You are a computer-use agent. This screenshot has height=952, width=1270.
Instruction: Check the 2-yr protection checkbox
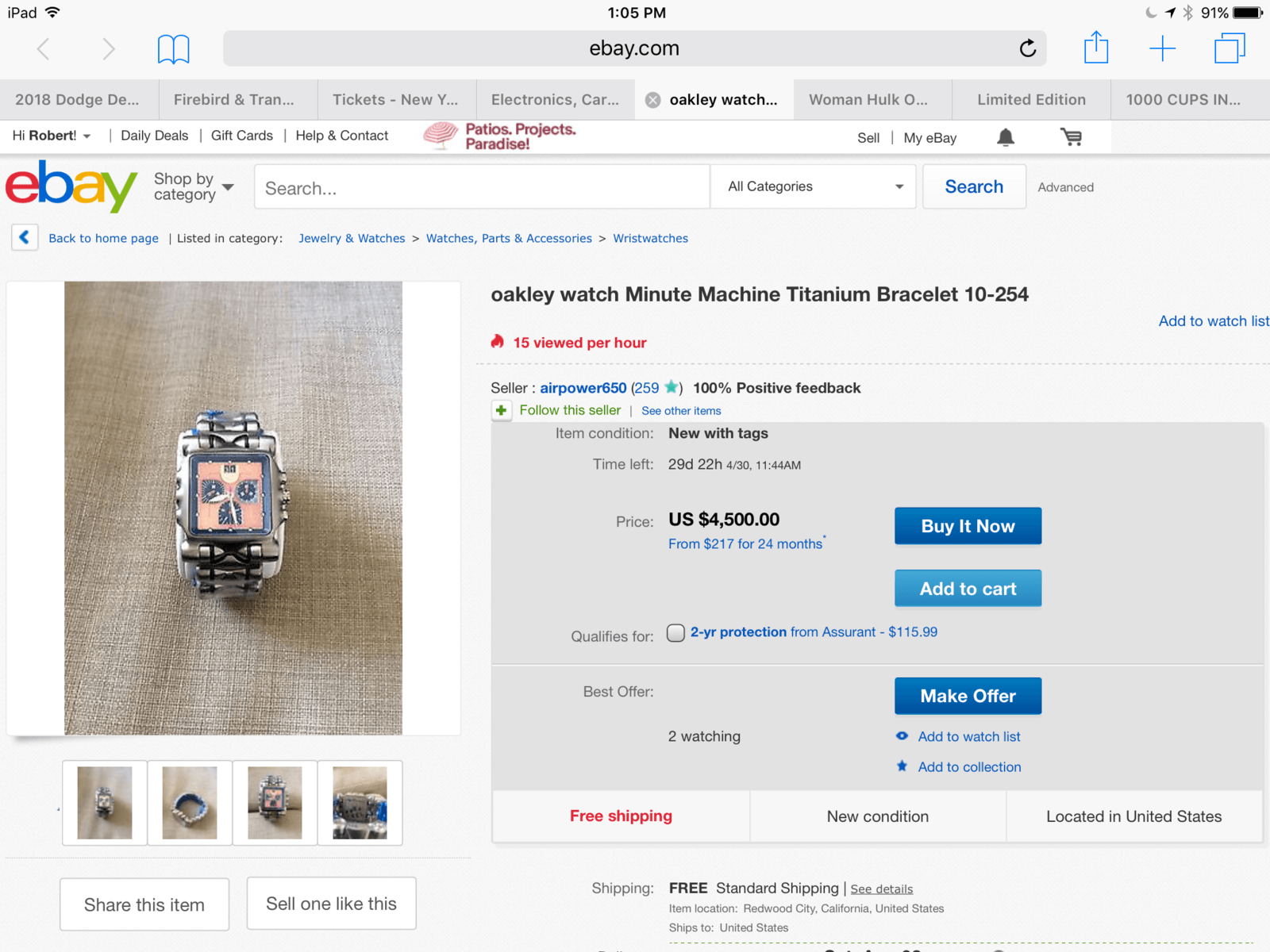675,632
